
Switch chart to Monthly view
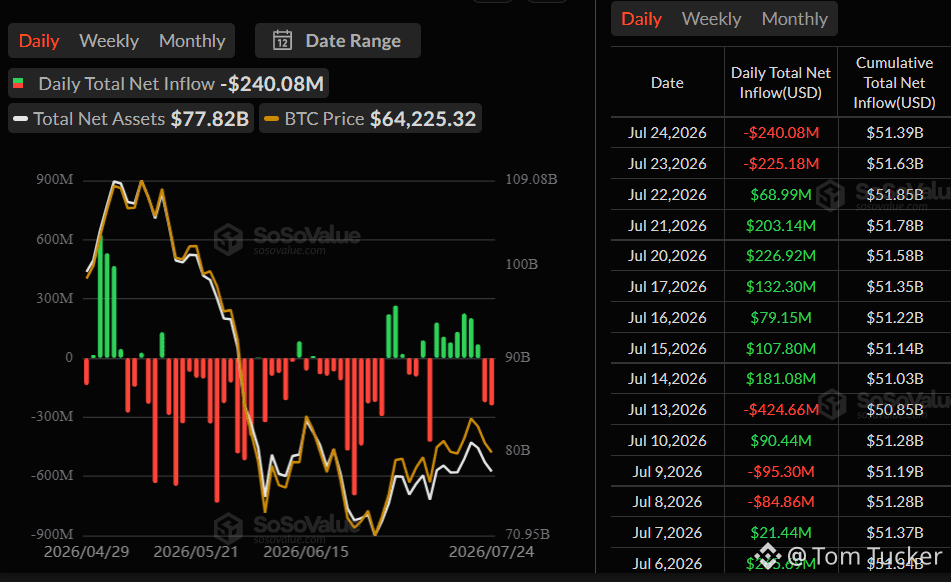pyautogui.click(x=192, y=41)
